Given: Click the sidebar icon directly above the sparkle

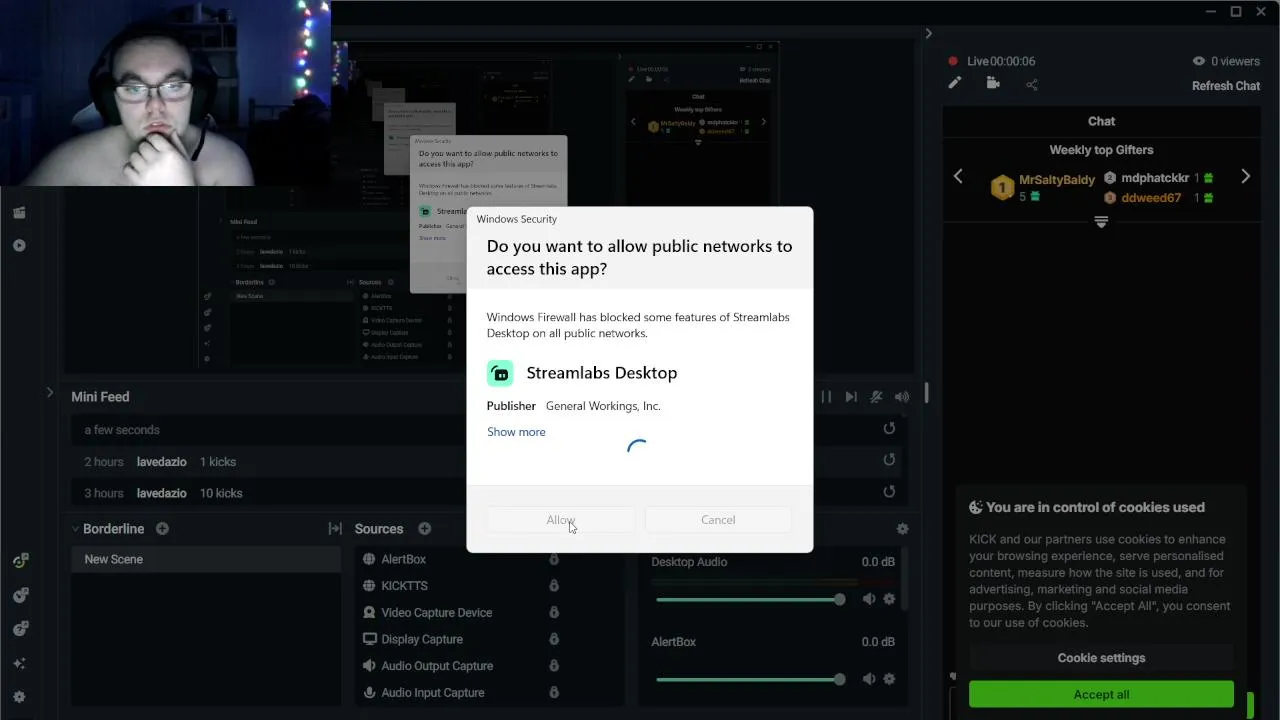Looking at the screenshot, I should 19,629.
